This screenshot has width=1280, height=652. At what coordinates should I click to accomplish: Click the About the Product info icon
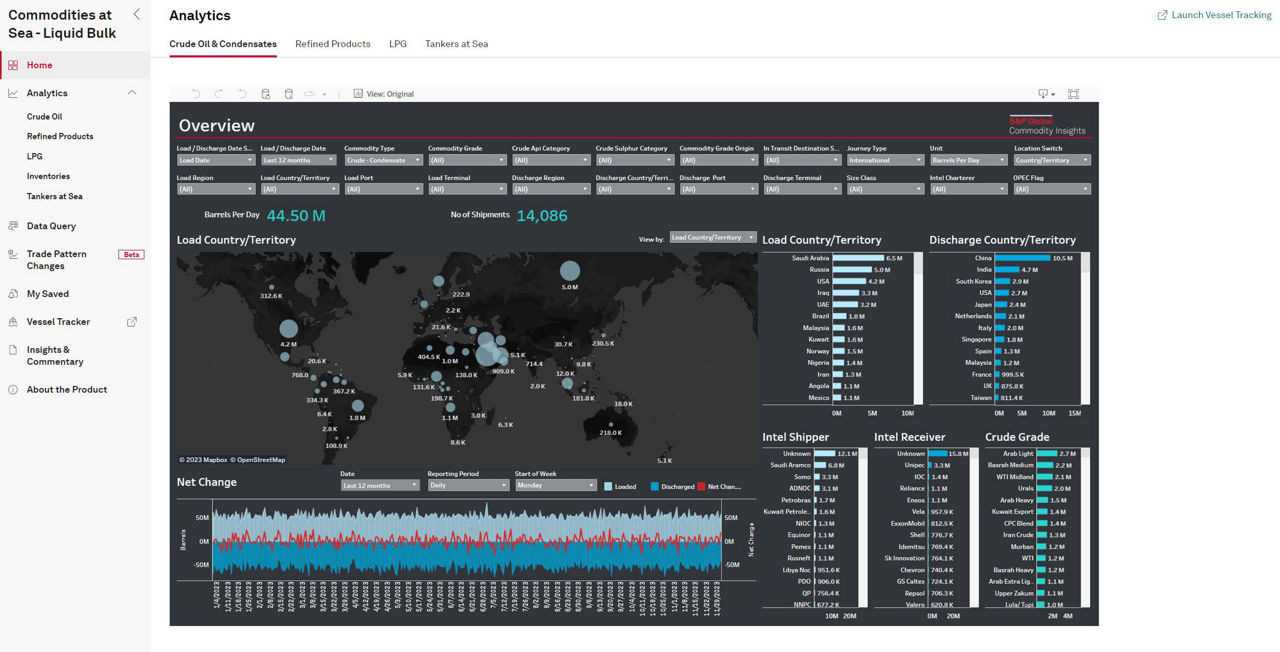(x=13, y=390)
